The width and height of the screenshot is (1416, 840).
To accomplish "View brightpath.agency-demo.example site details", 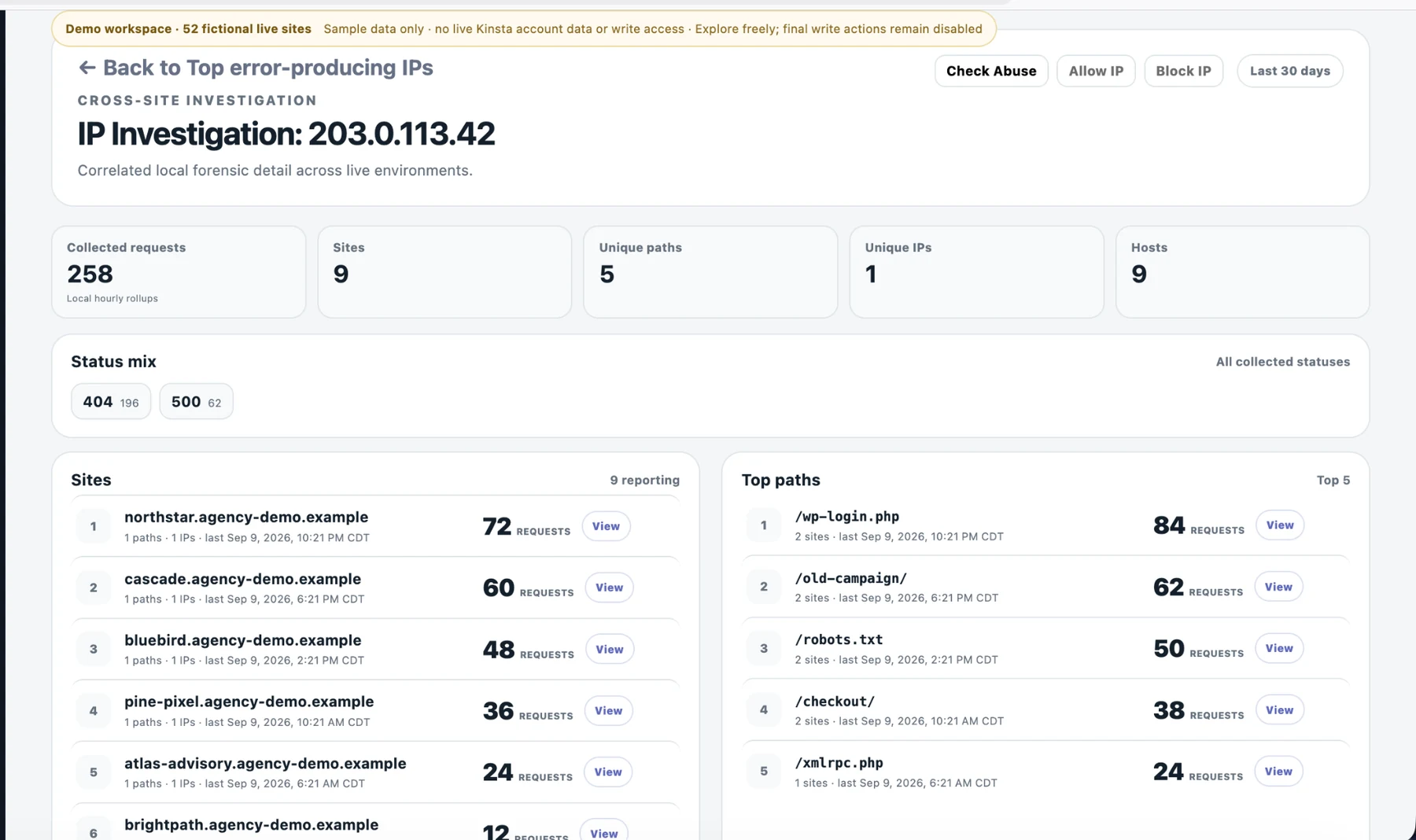I will pyautogui.click(x=603, y=831).
